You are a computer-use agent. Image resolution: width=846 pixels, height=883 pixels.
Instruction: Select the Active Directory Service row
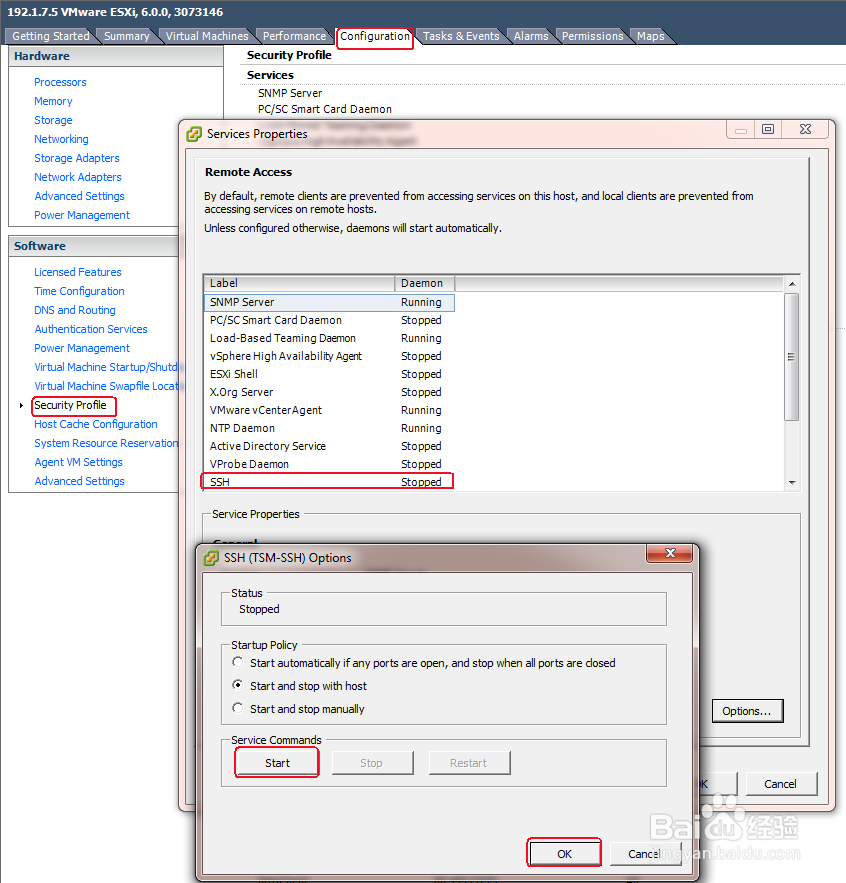329,447
